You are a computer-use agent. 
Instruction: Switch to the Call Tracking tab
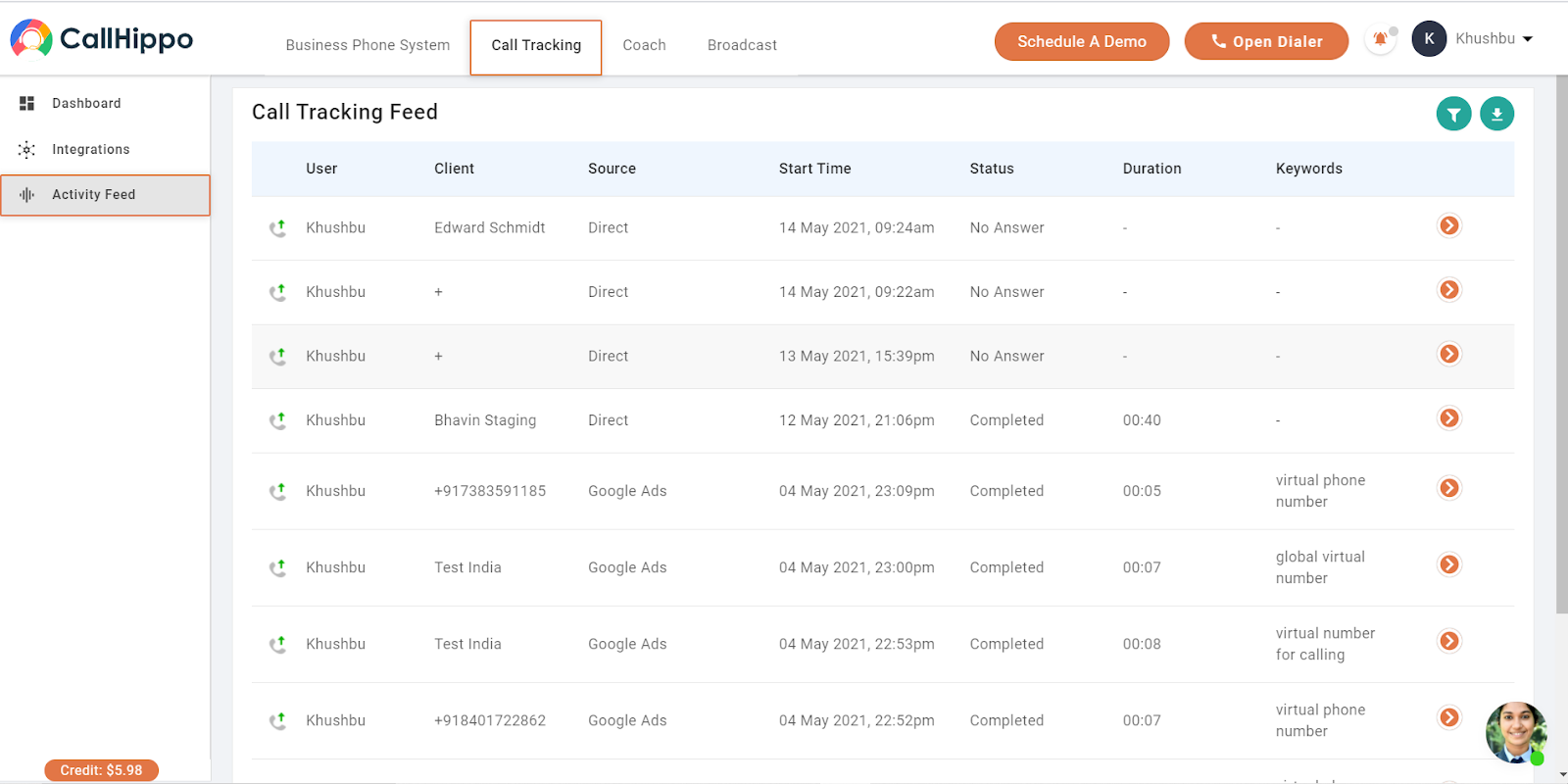click(536, 46)
